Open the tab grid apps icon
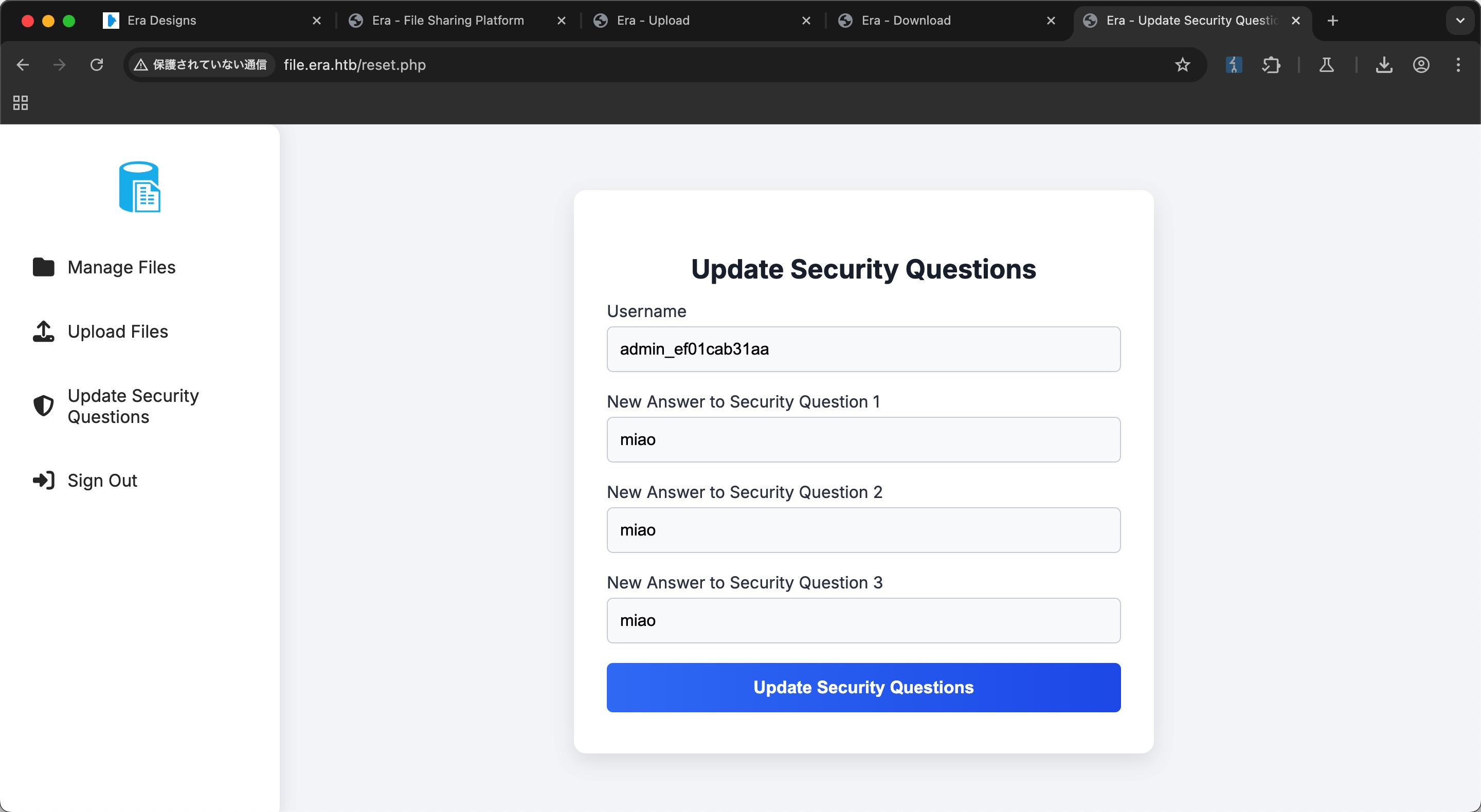 coord(21,103)
